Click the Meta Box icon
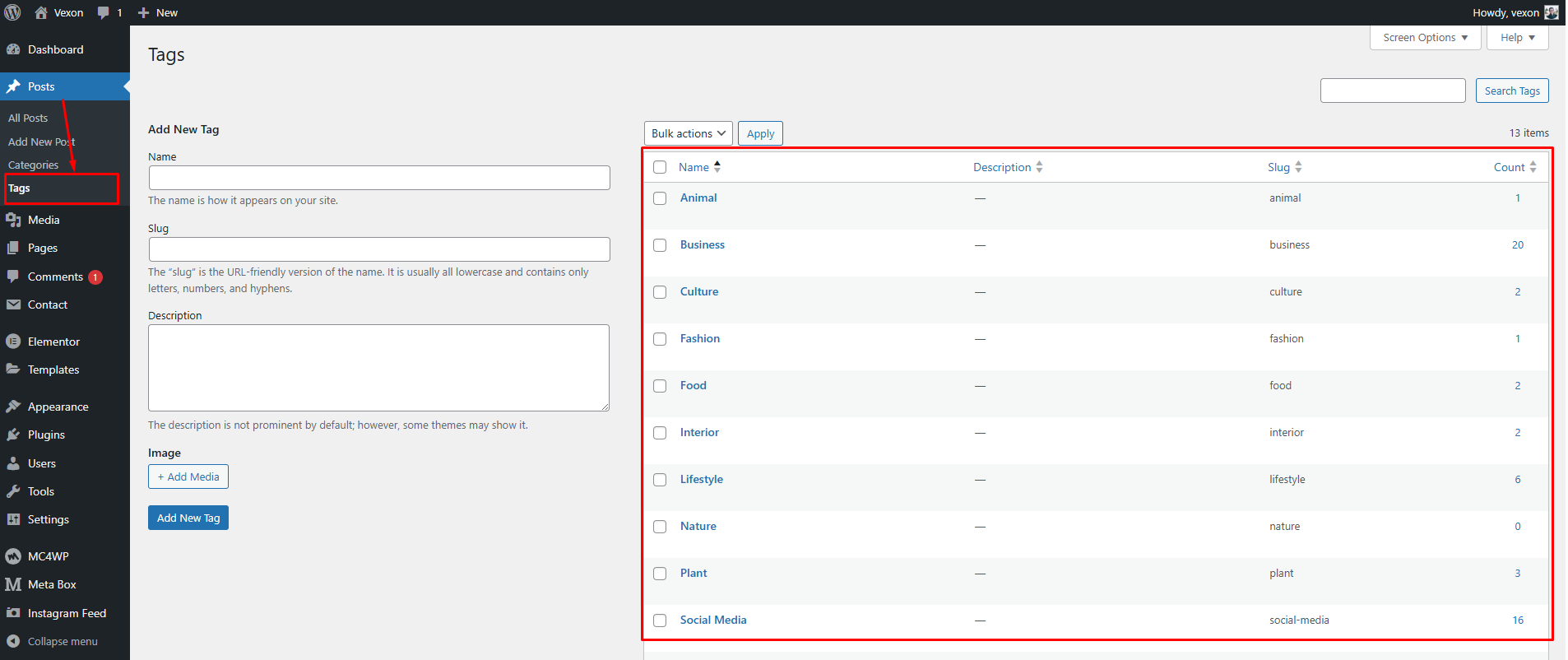1568x660 pixels. coord(13,584)
